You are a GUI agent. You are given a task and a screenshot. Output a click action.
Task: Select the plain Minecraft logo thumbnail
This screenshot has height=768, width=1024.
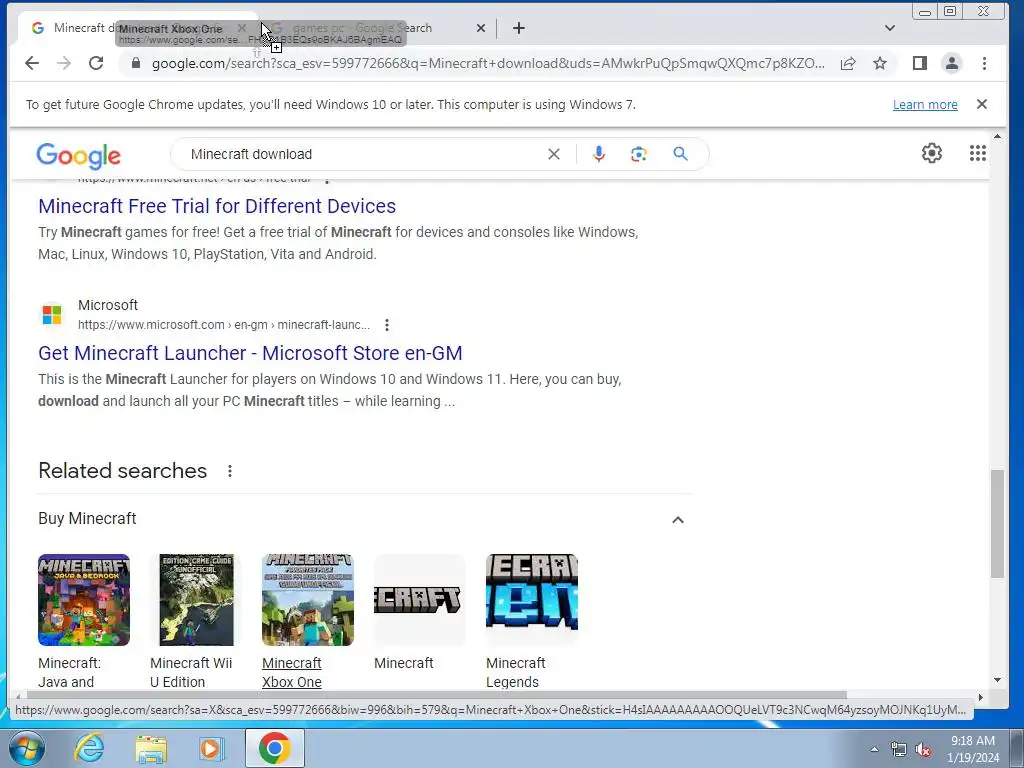[x=419, y=600]
